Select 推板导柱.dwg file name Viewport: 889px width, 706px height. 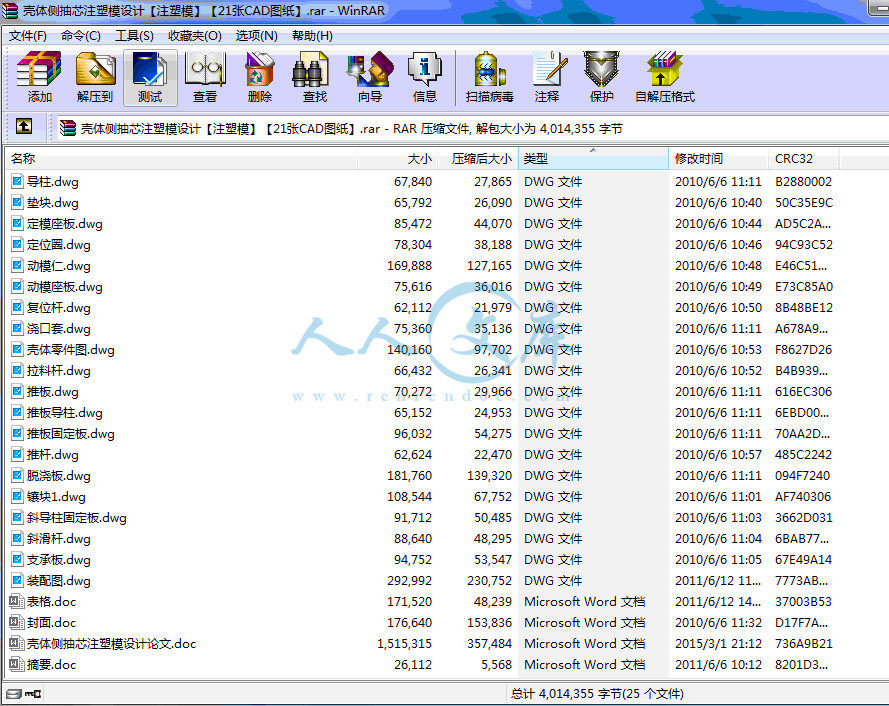65,412
